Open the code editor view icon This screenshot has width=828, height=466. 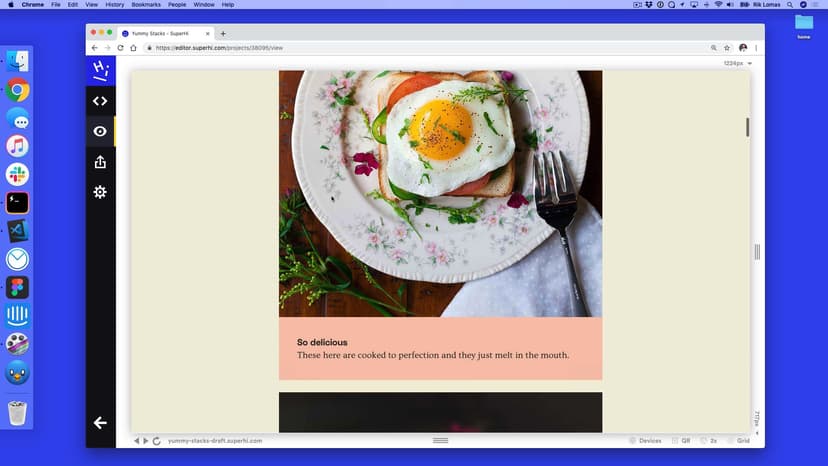[100, 101]
